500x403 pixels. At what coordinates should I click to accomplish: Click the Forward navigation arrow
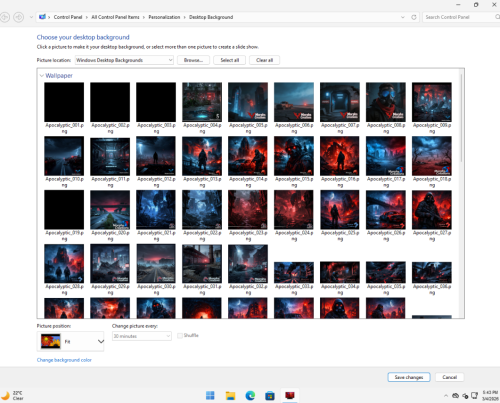point(19,17)
